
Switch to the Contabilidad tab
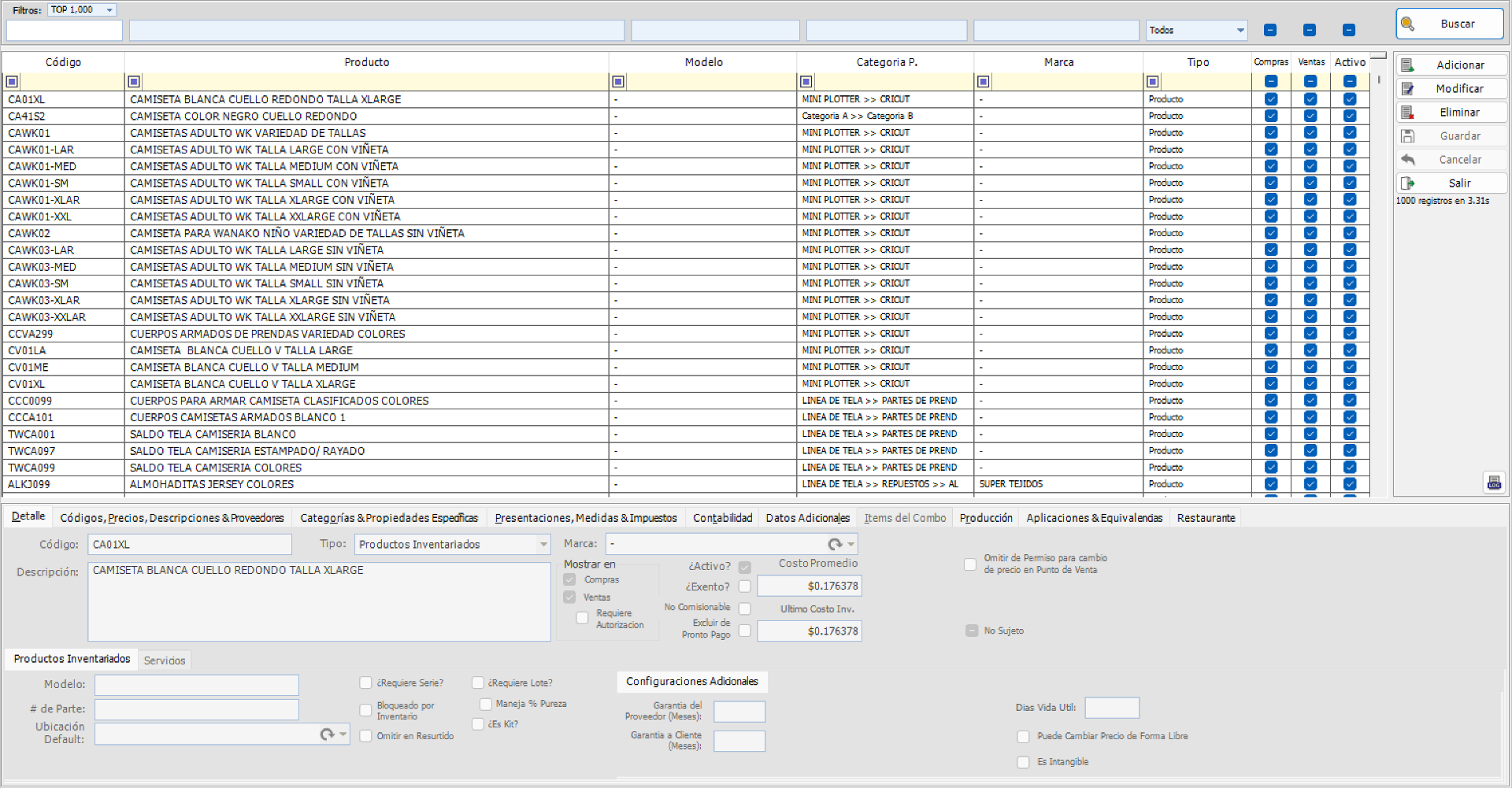coord(722,517)
